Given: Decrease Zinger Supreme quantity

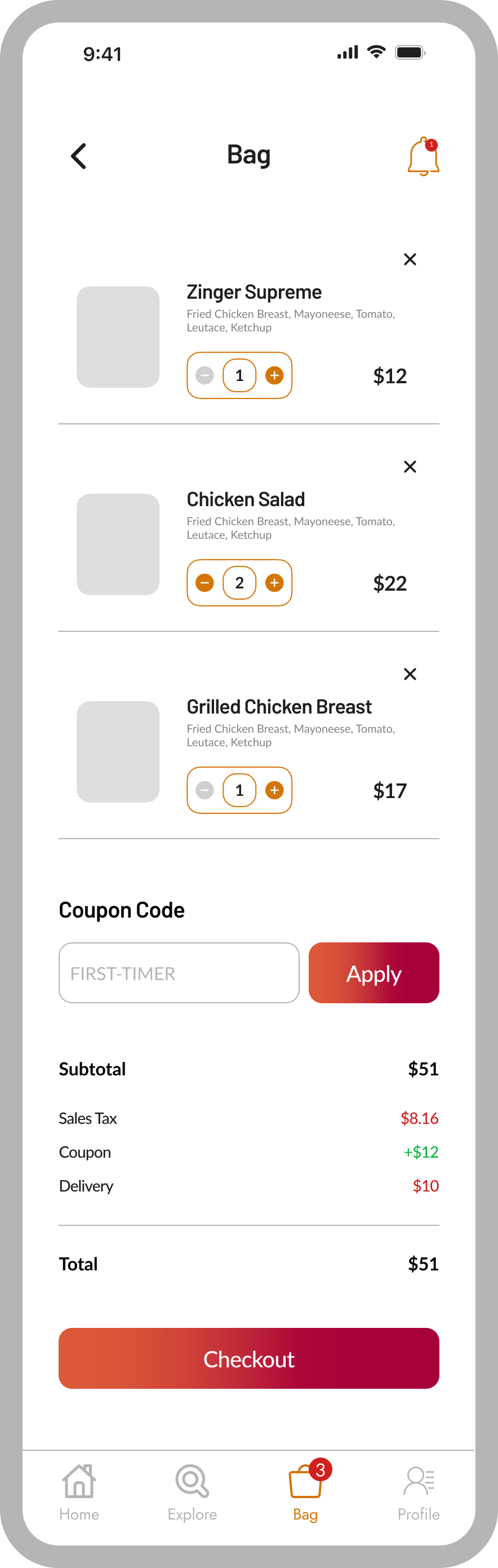Looking at the screenshot, I should pos(205,375).
